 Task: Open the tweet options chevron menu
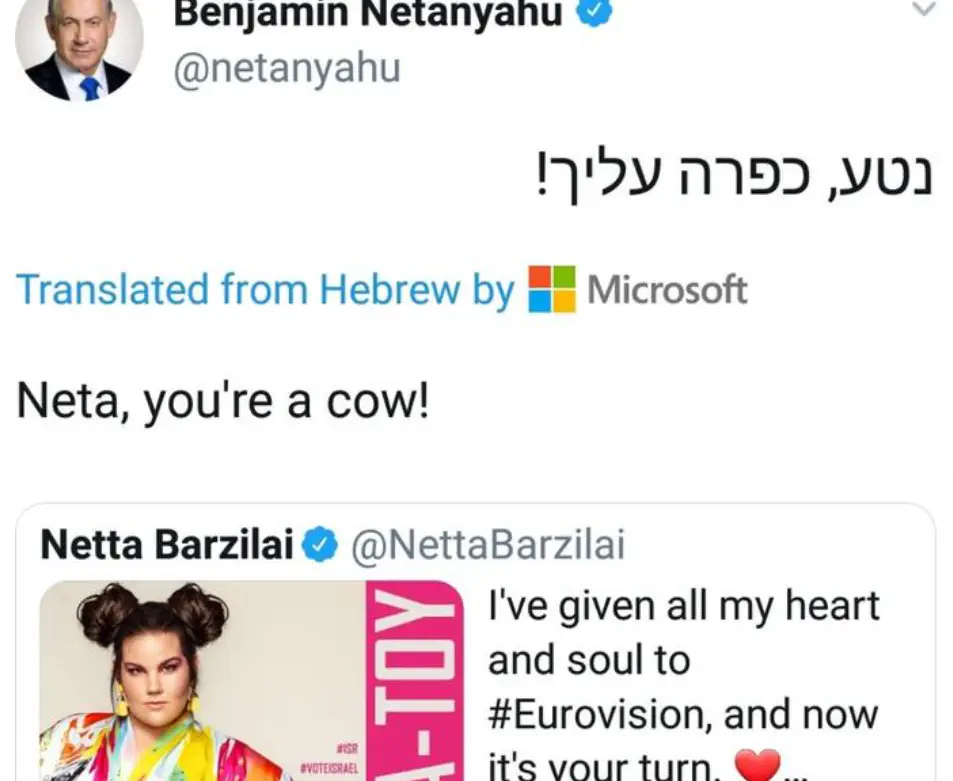925,10
